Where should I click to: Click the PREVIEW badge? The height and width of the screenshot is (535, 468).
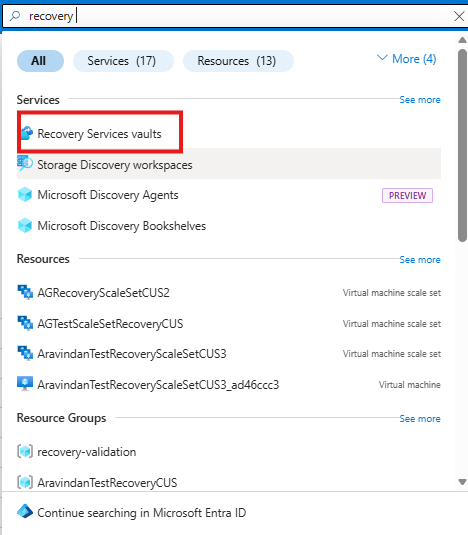point(407,196)
